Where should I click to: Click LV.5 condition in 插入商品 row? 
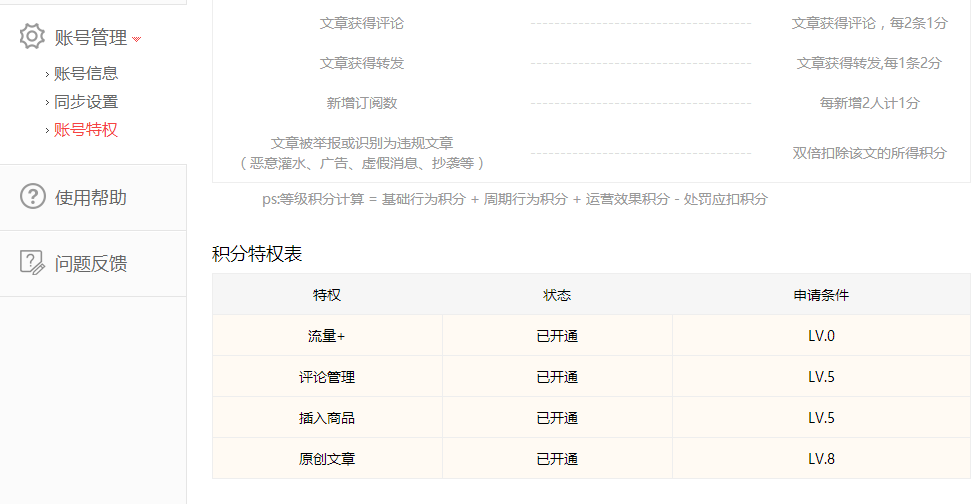821,418
